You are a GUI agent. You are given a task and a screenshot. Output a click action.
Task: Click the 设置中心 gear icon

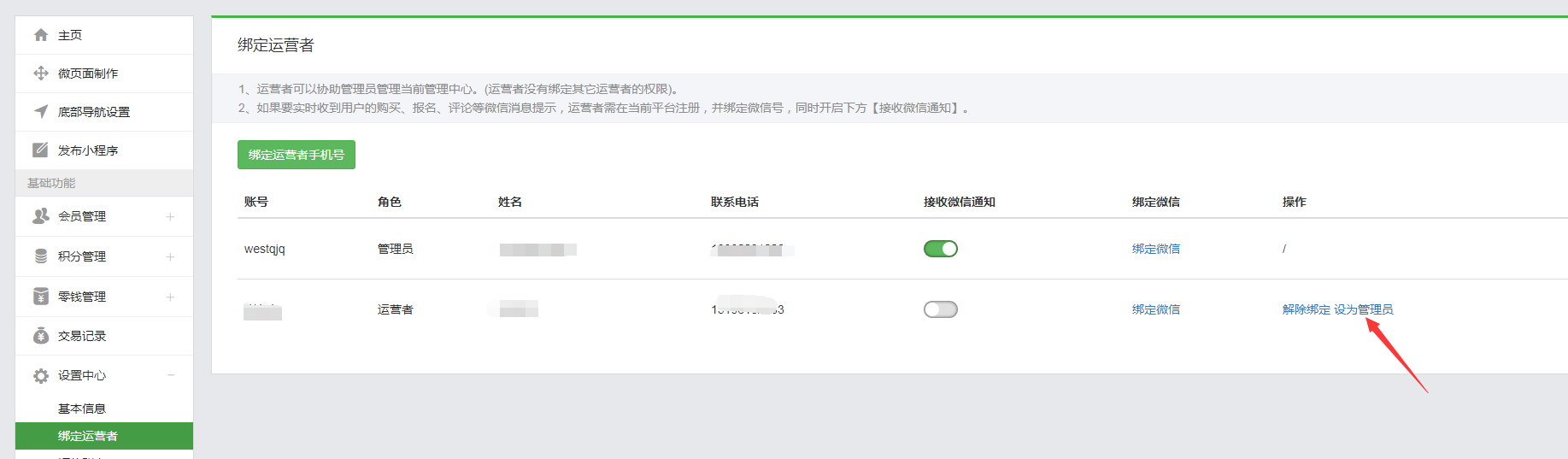pos(40,376)
